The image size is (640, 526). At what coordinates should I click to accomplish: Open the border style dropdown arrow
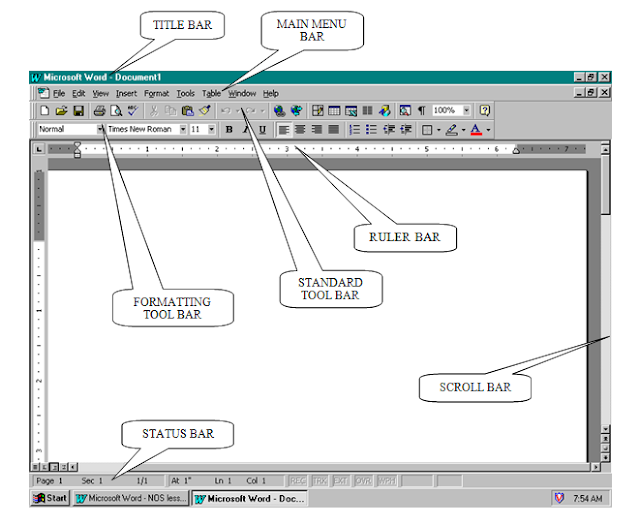(x=439, y=130)
